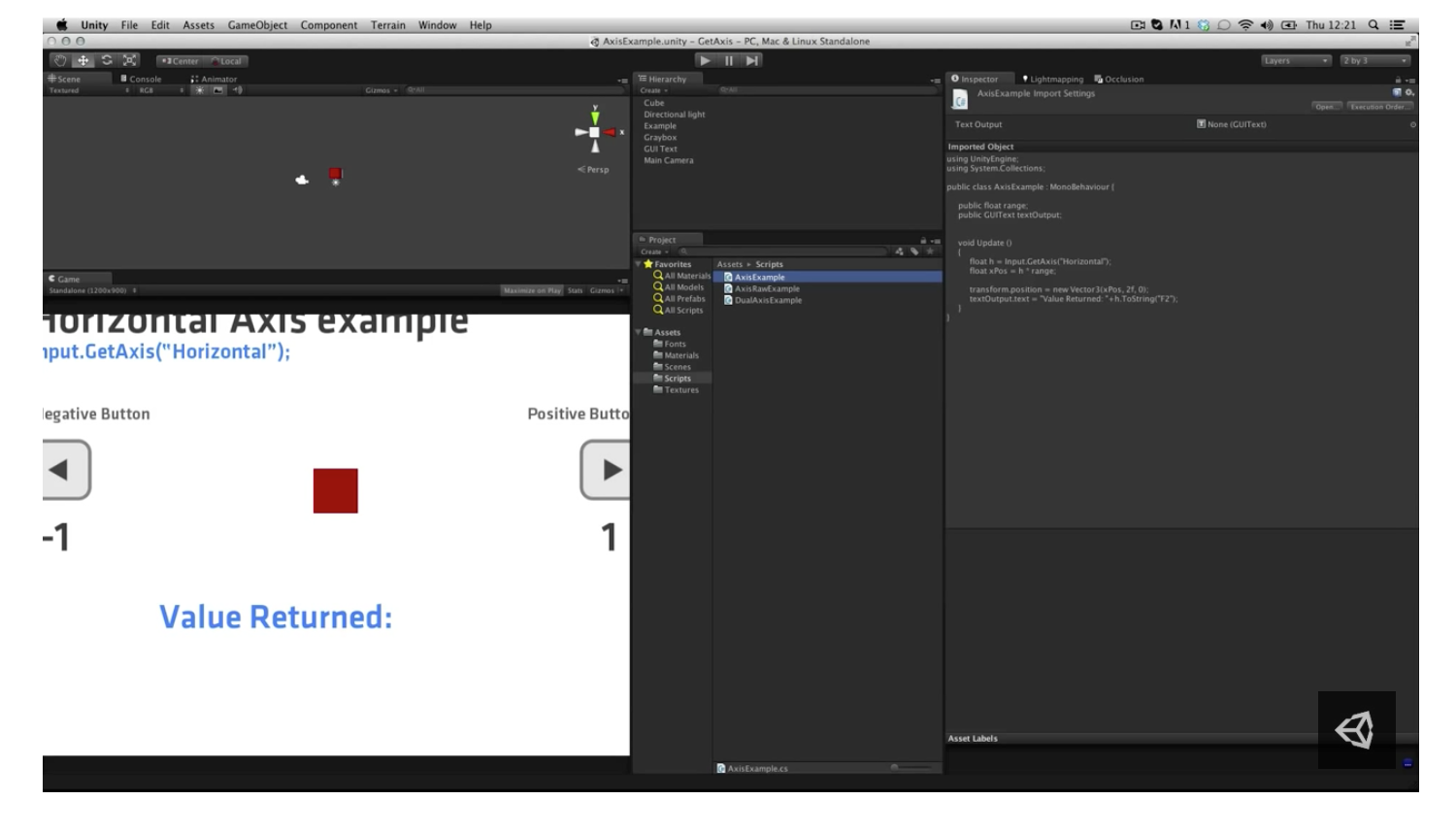Toggle scene skybox/image effects overlay icon
Image resolution: width=1456 pixels, height=833 pixels.
218,90
